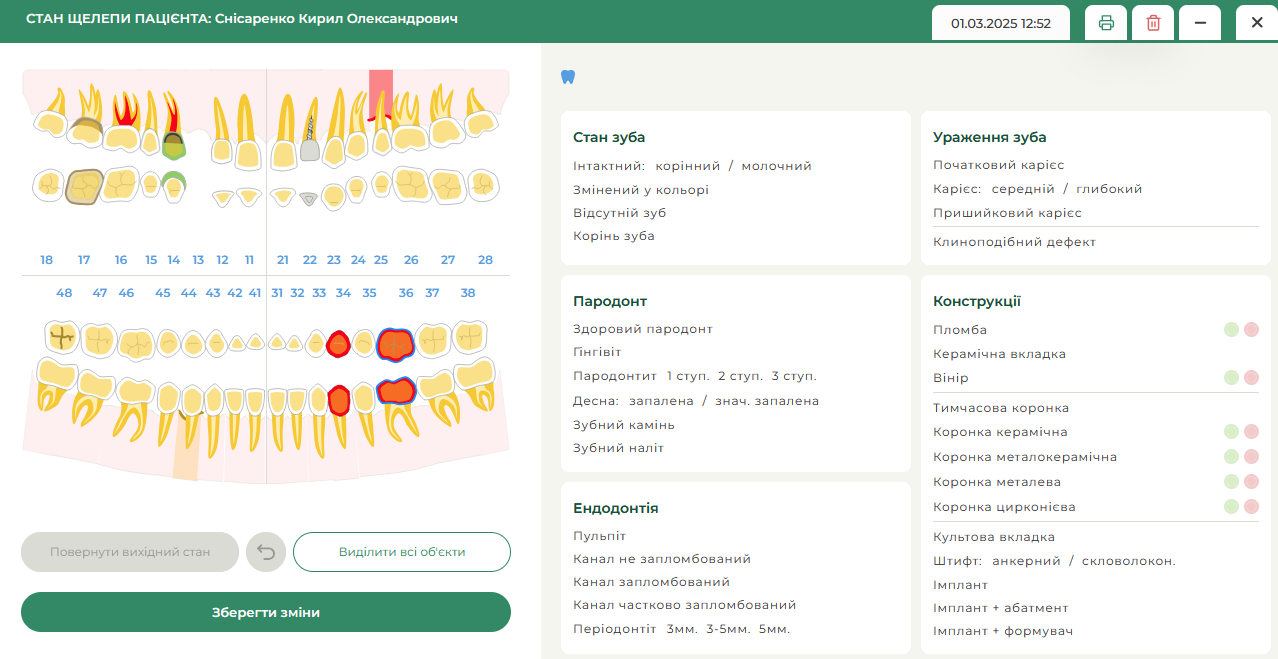Select the upper tooth 17 with brown filling
Image resolution: width=1278 pixels, height=659 pixels.
[x=85, y=186]
